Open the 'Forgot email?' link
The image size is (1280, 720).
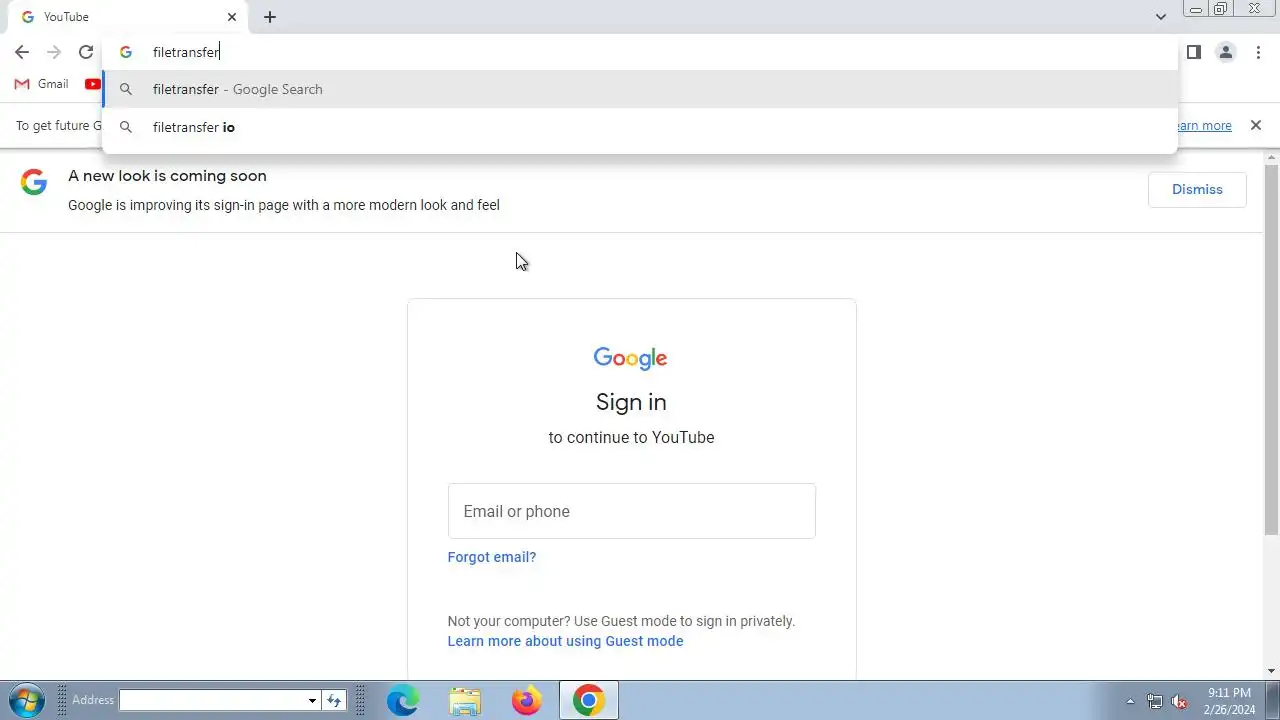click(492, 557)
